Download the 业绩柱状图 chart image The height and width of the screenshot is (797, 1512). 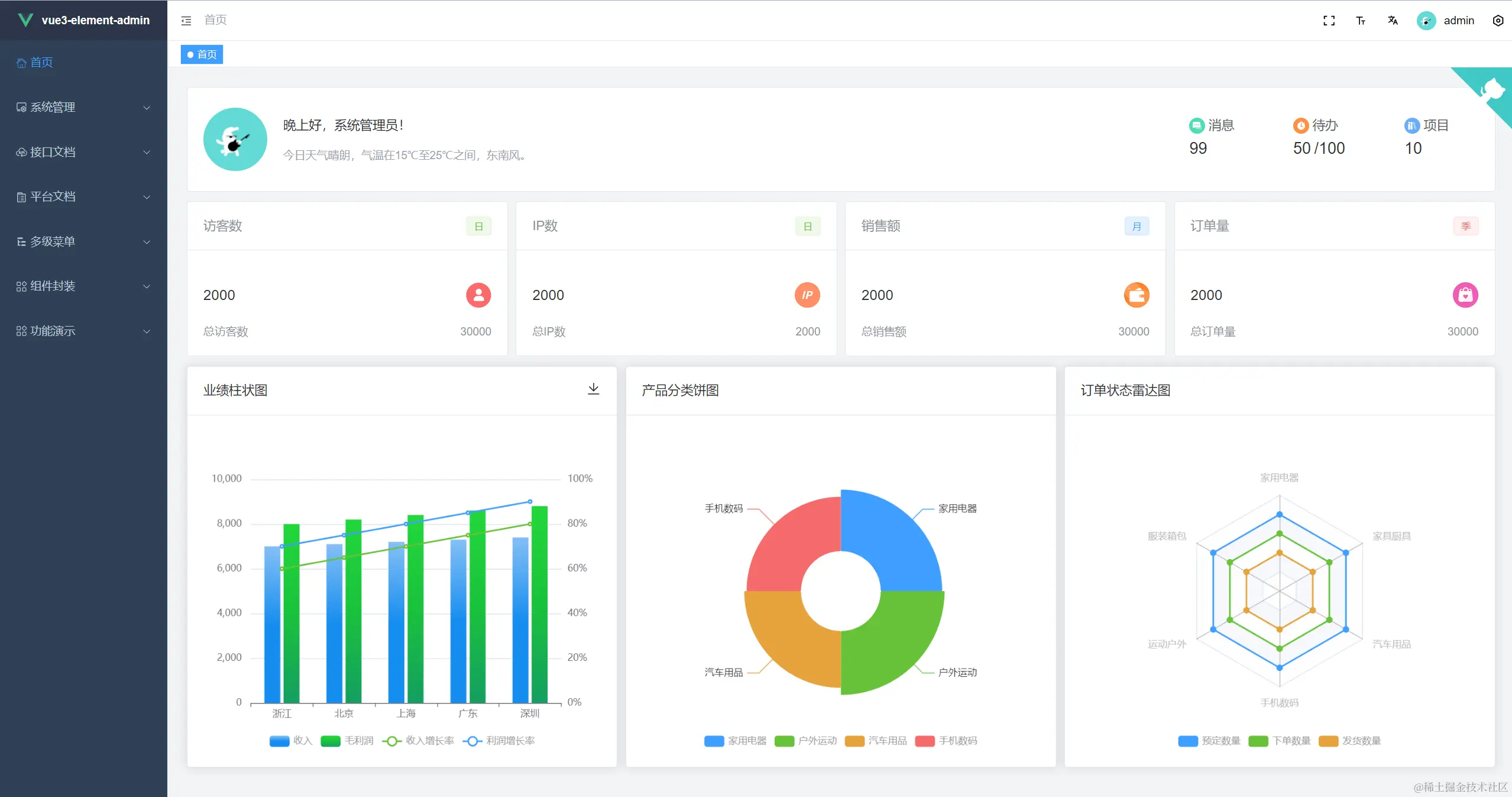tap(593, 389)
